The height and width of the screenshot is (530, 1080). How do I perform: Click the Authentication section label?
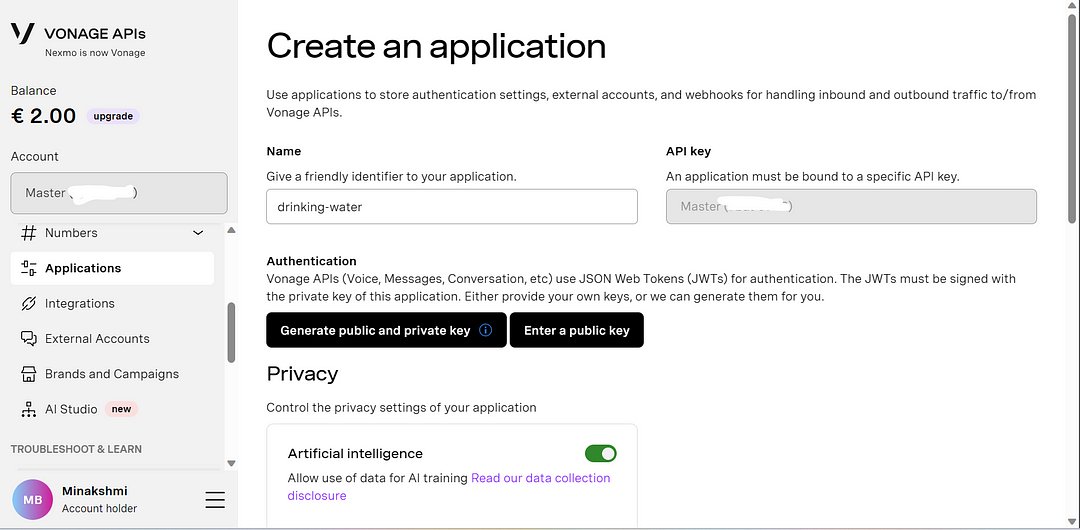click(x=311, y=261)
